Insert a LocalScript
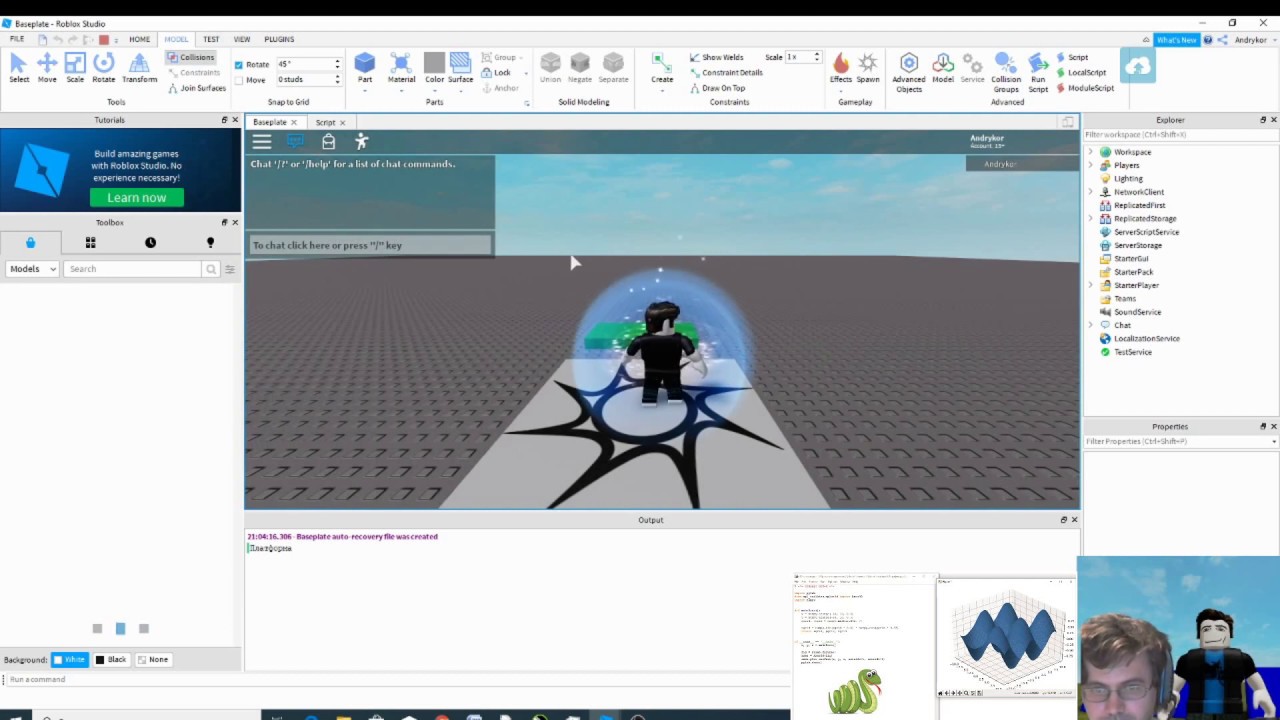Image resolution: width=1280 pixels, height=720 pixels. [1082, 72]
